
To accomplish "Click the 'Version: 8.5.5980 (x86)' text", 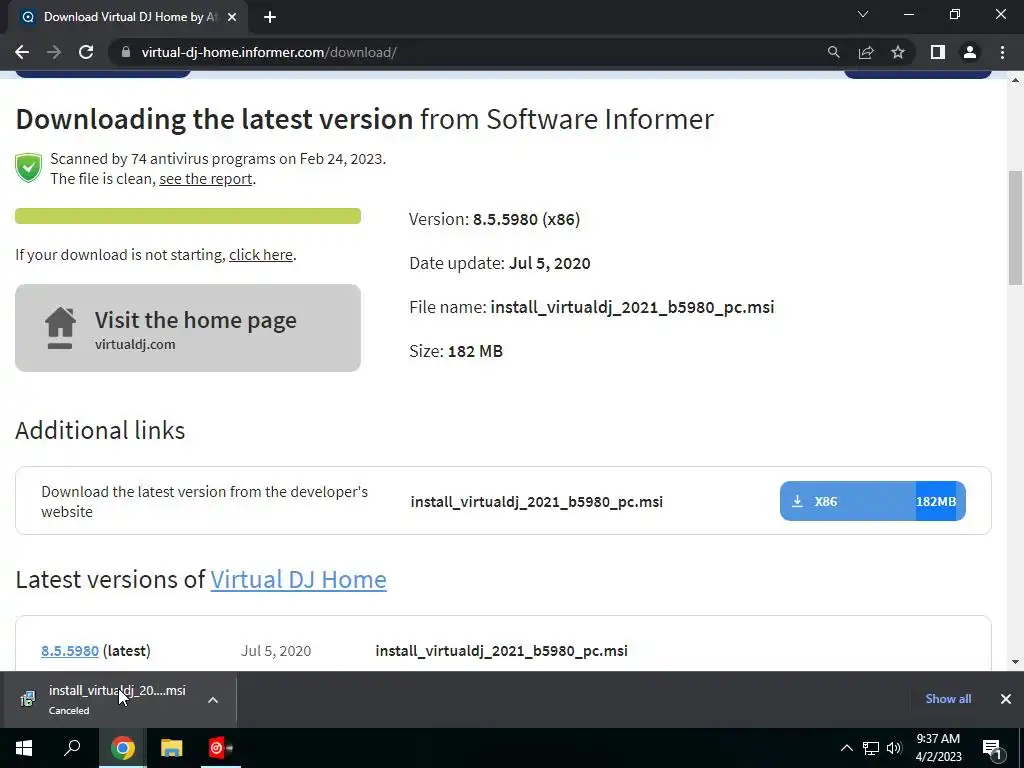I will [494, 219].
